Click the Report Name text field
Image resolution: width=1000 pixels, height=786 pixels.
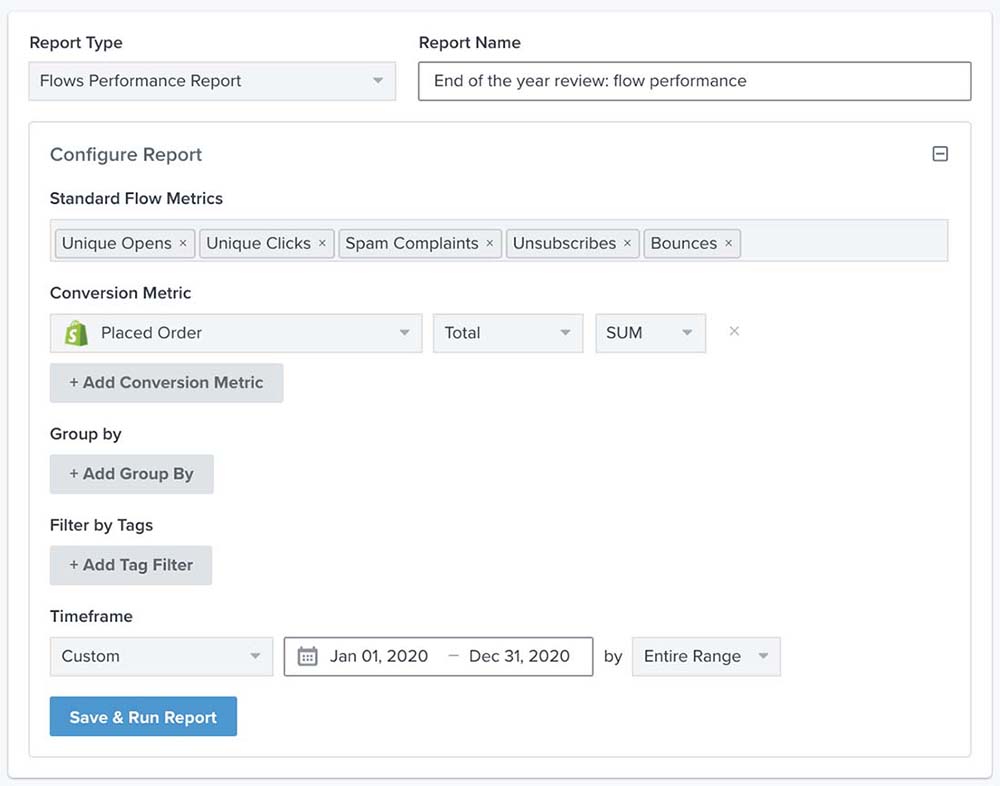pos(694,81)
